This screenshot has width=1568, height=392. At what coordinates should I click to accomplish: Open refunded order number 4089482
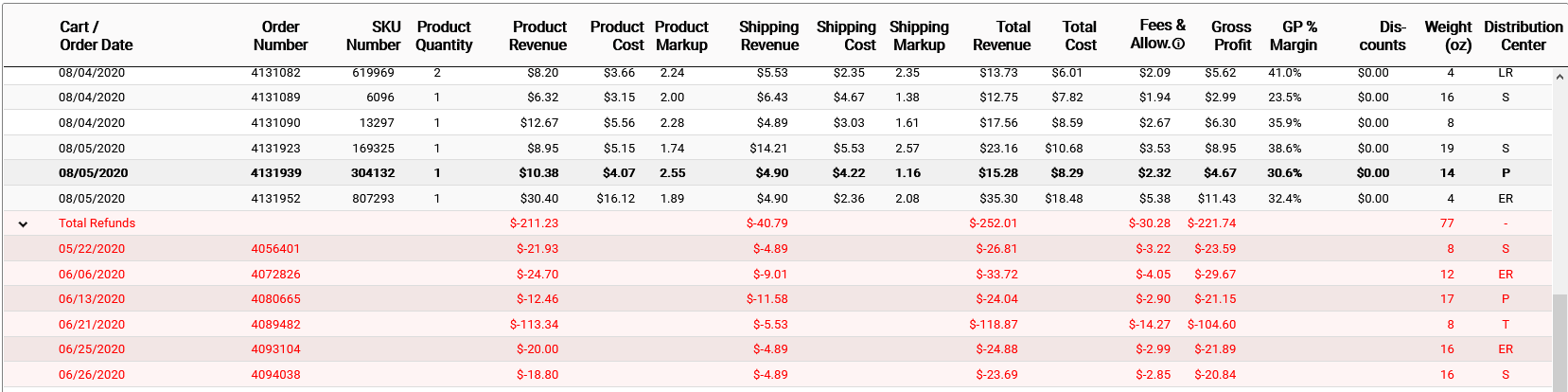pos(275,325)
